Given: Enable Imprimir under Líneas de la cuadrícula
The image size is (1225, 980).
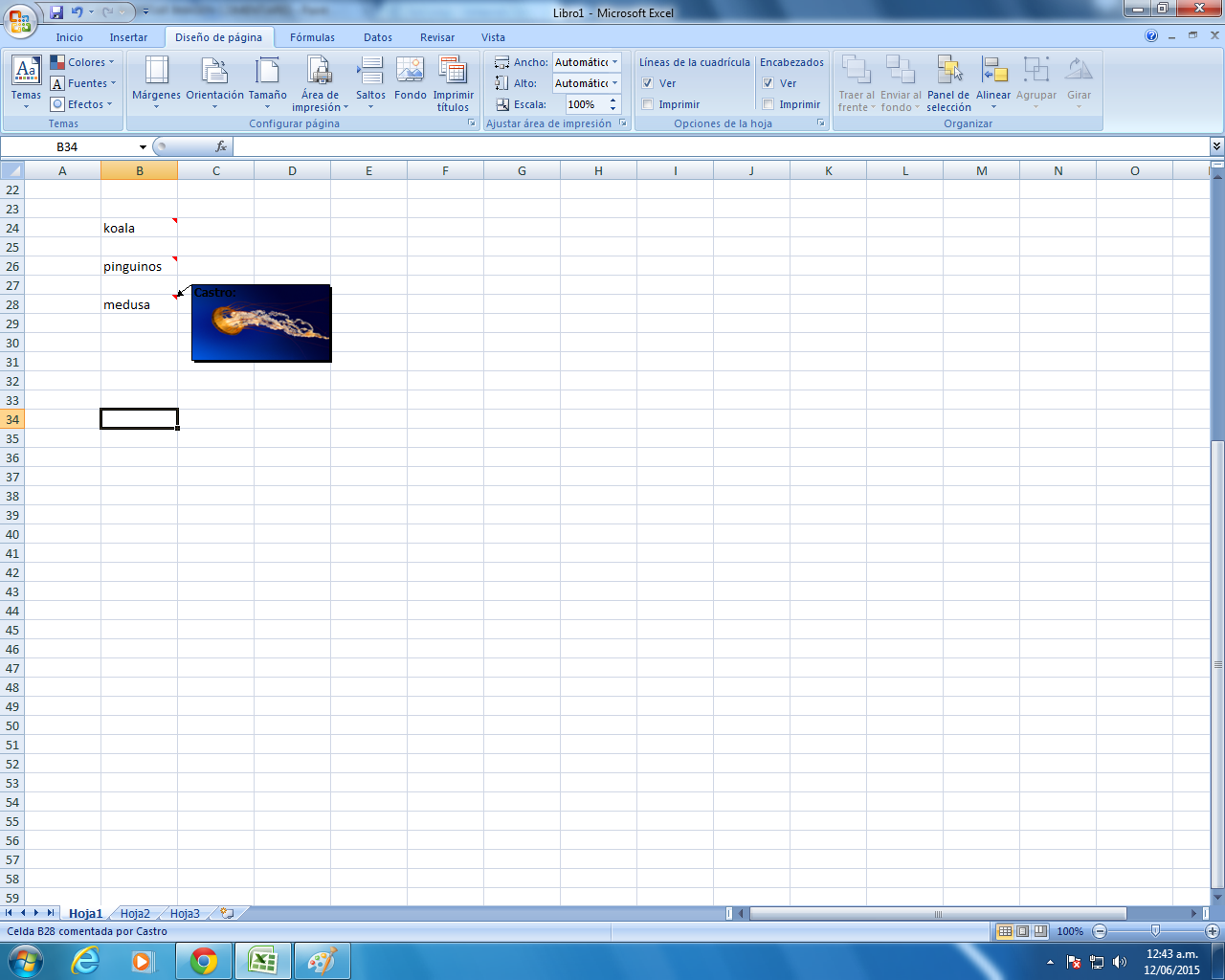Looking at the screenshot, I should click(x=648, y=104).
